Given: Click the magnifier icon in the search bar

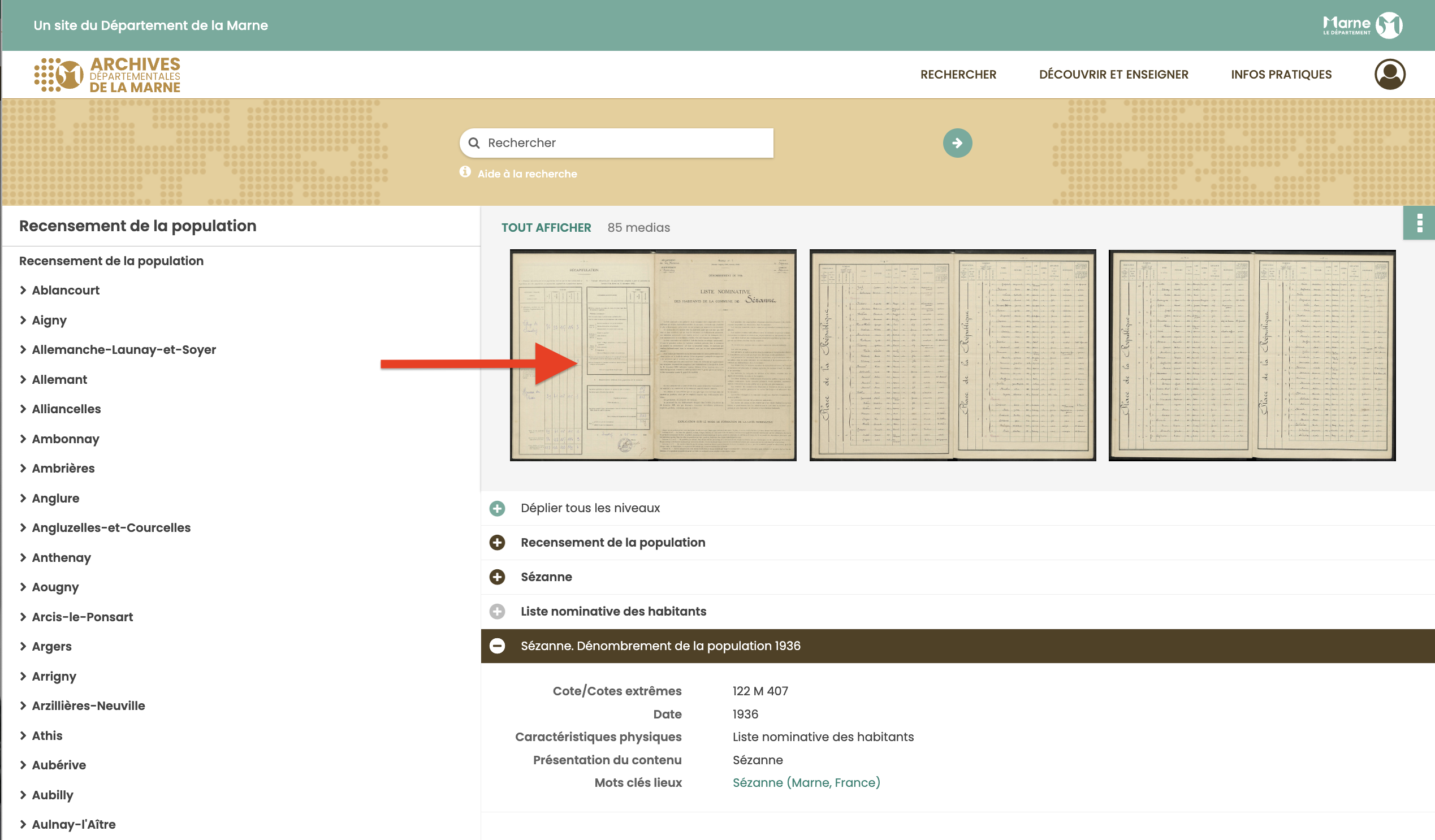Looking at the screenshot, I should tap(474, 143).
